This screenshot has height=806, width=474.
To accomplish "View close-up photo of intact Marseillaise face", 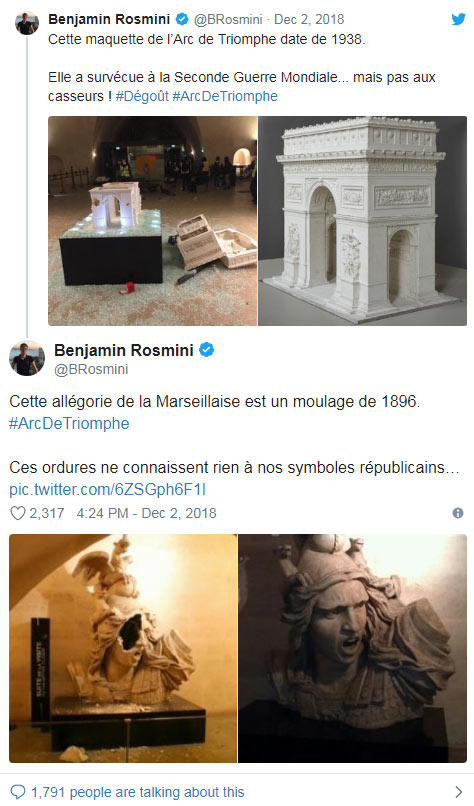I will click(353, 648).
